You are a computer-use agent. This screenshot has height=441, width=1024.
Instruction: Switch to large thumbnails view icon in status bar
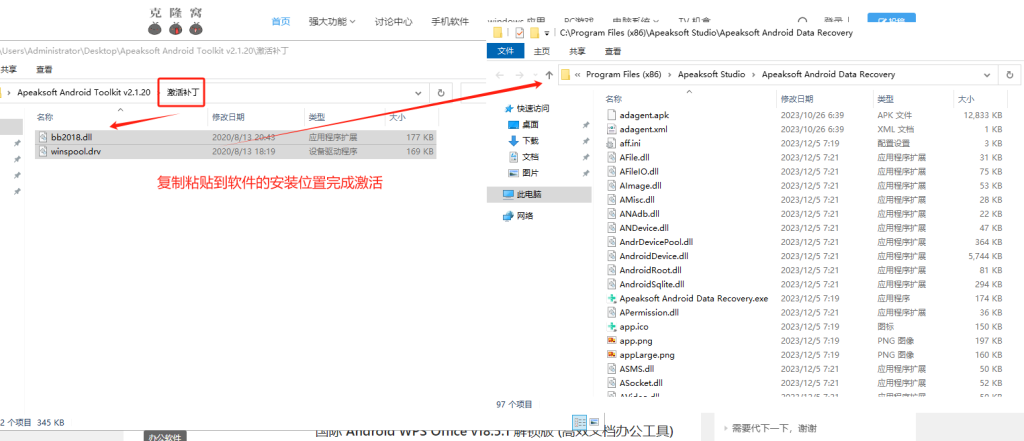[x=594, y=421]
